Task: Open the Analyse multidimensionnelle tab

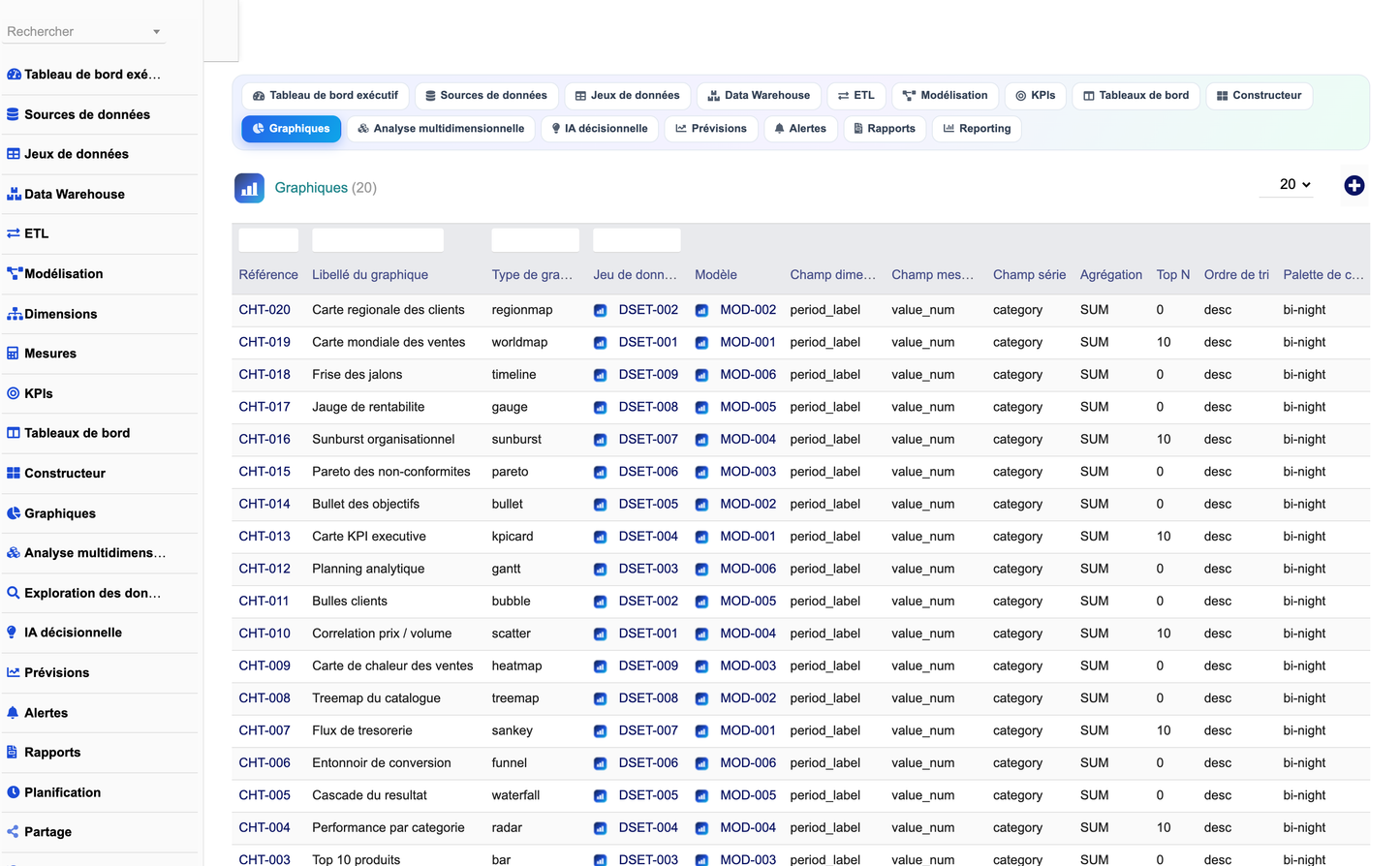Action: coord(441,129)
